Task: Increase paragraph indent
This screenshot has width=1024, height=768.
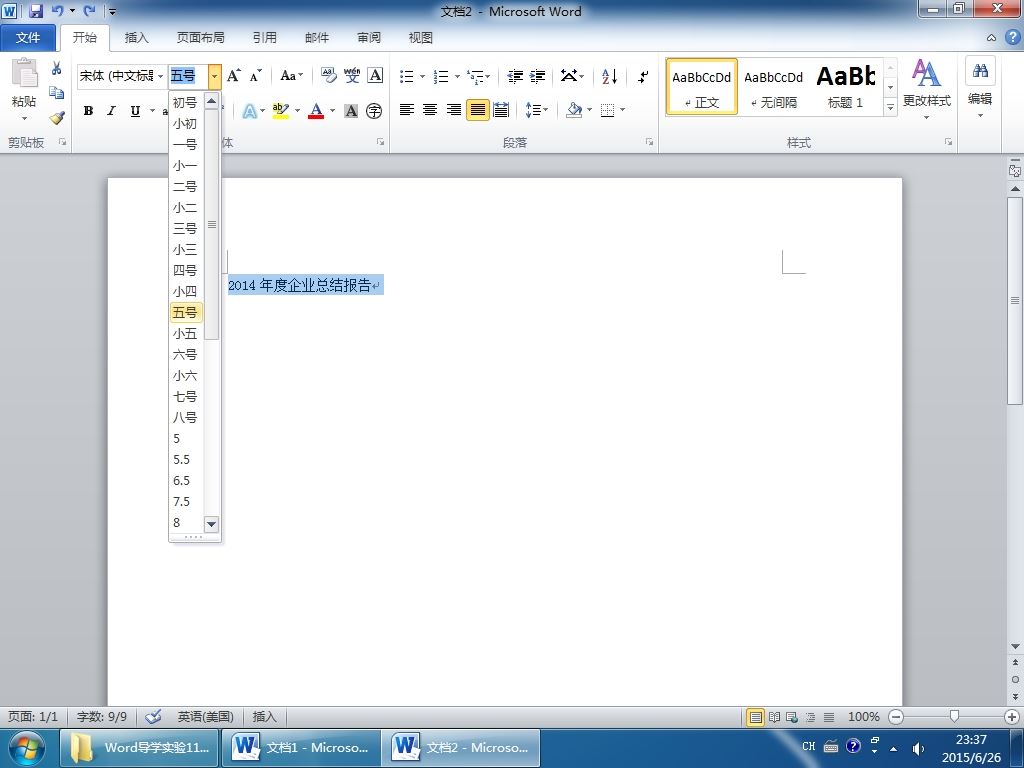Action: click(x=537, y=76)
